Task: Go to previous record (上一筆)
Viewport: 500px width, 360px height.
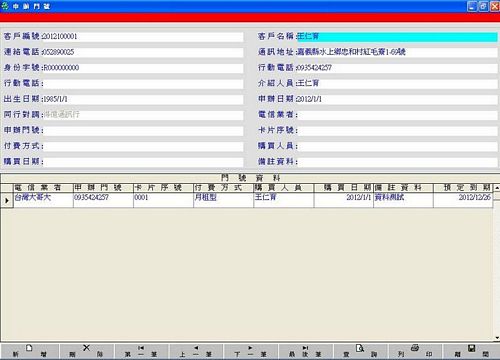Action: click(196, 351)
